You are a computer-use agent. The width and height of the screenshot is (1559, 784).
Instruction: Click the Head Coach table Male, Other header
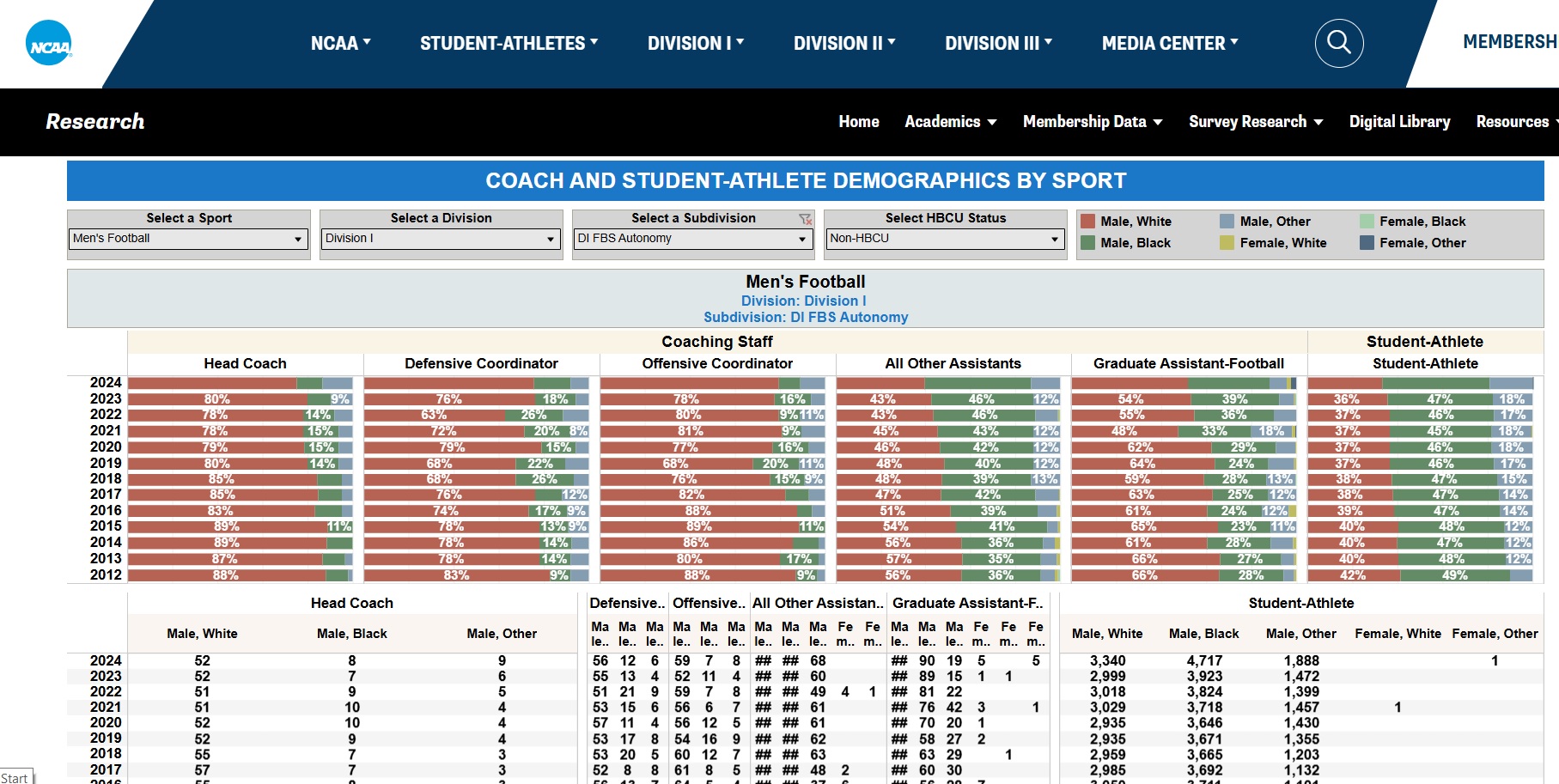tap(502, 634)
